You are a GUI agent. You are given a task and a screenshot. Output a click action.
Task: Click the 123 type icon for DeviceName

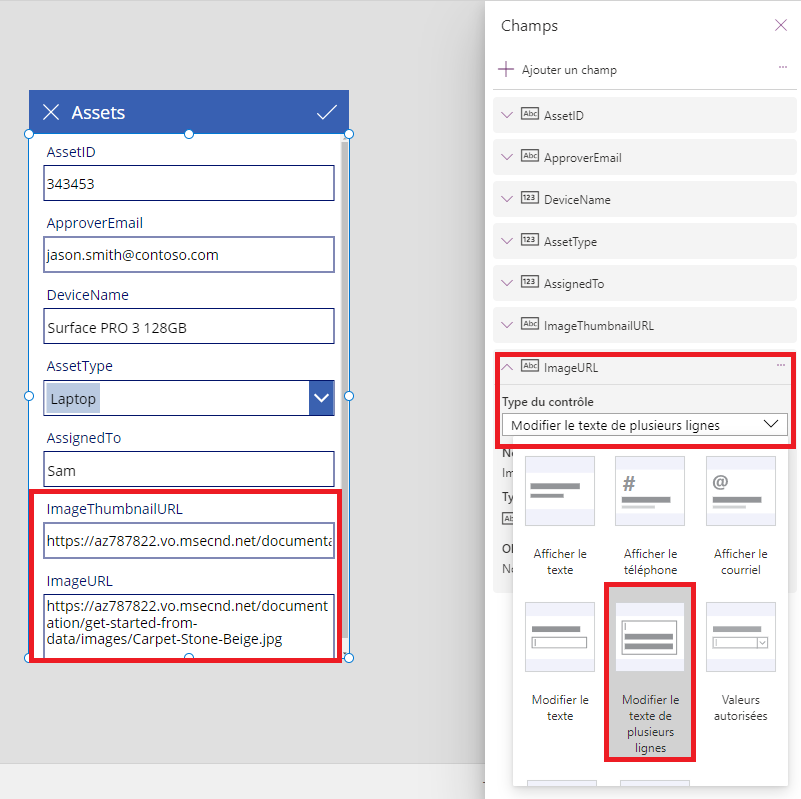[530, 197]
